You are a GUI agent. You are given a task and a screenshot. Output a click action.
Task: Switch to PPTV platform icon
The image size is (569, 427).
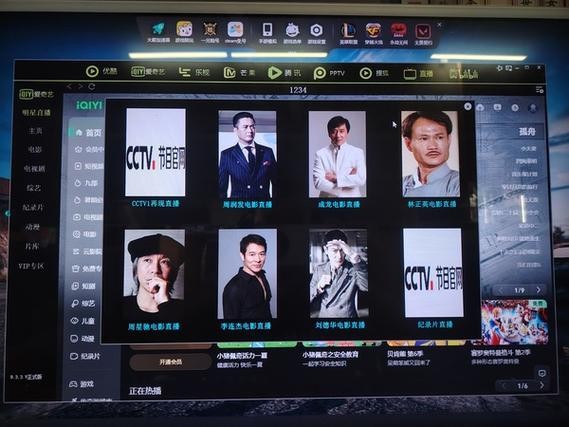point(329,73)
